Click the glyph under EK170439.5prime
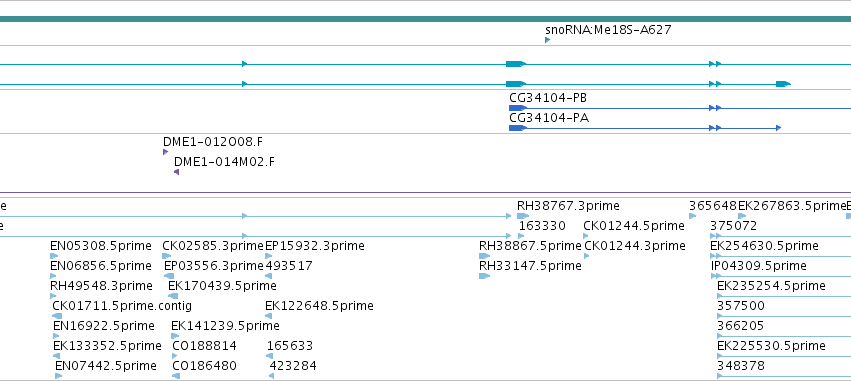The image size is (851, 381). [173, 296]
